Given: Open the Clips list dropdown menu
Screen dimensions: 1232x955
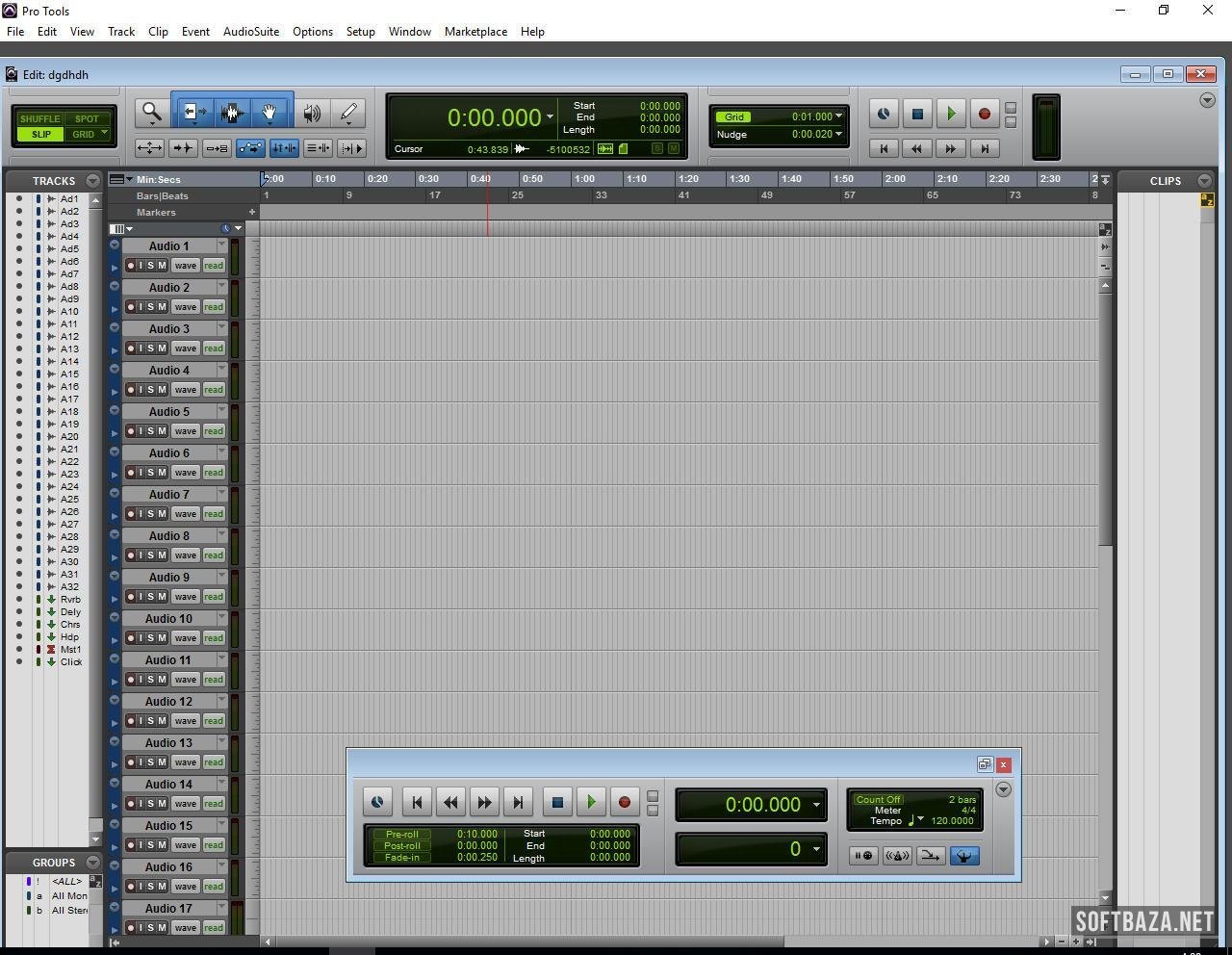Looking at the screenshot, I should click(x=1203, y=181).
